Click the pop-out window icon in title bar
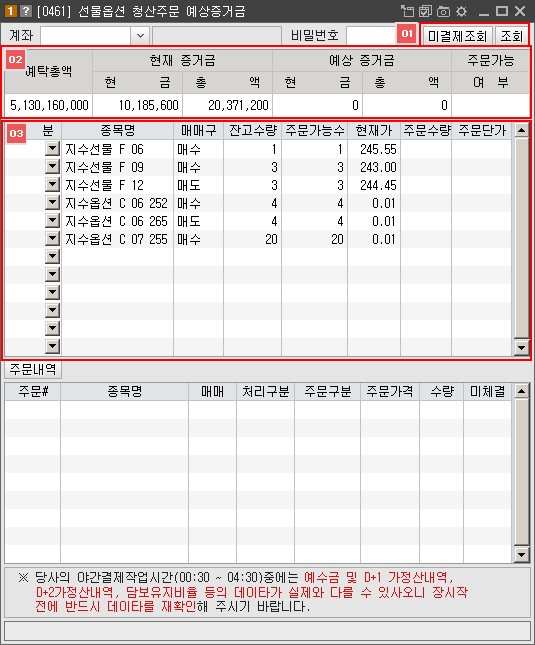 point(407,11)
